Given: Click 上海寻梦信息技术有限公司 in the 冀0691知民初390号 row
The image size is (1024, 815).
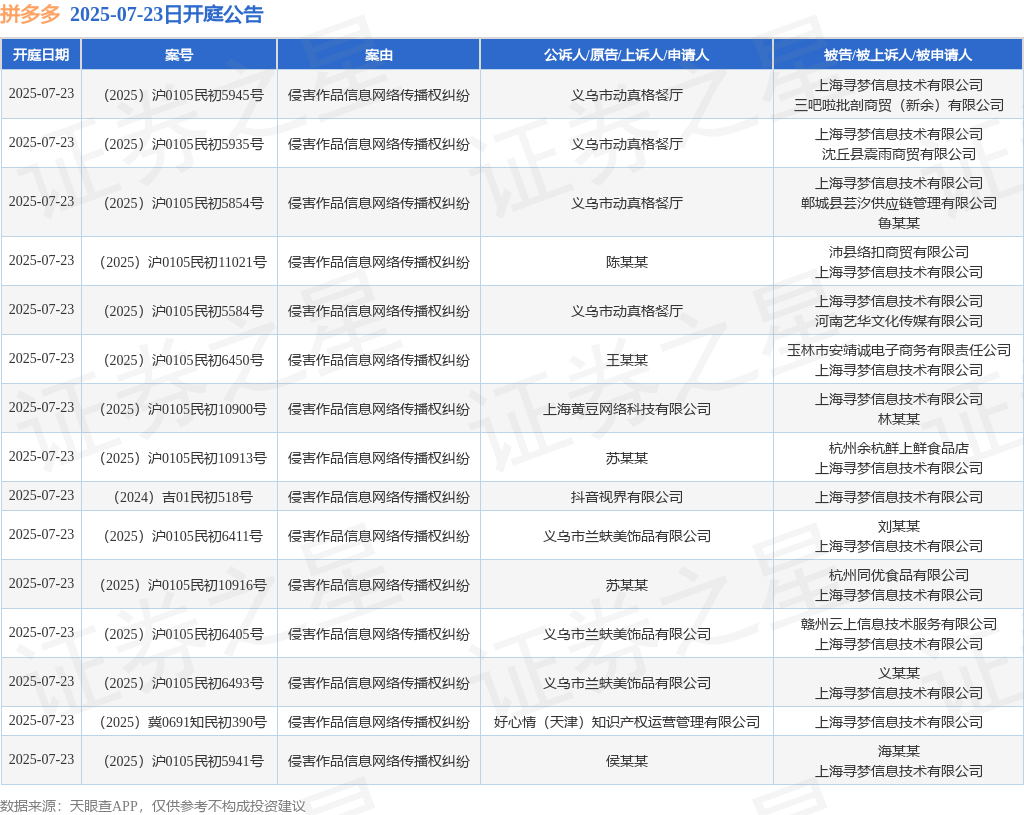Looking at the screenshot, I should pos(899,722).
